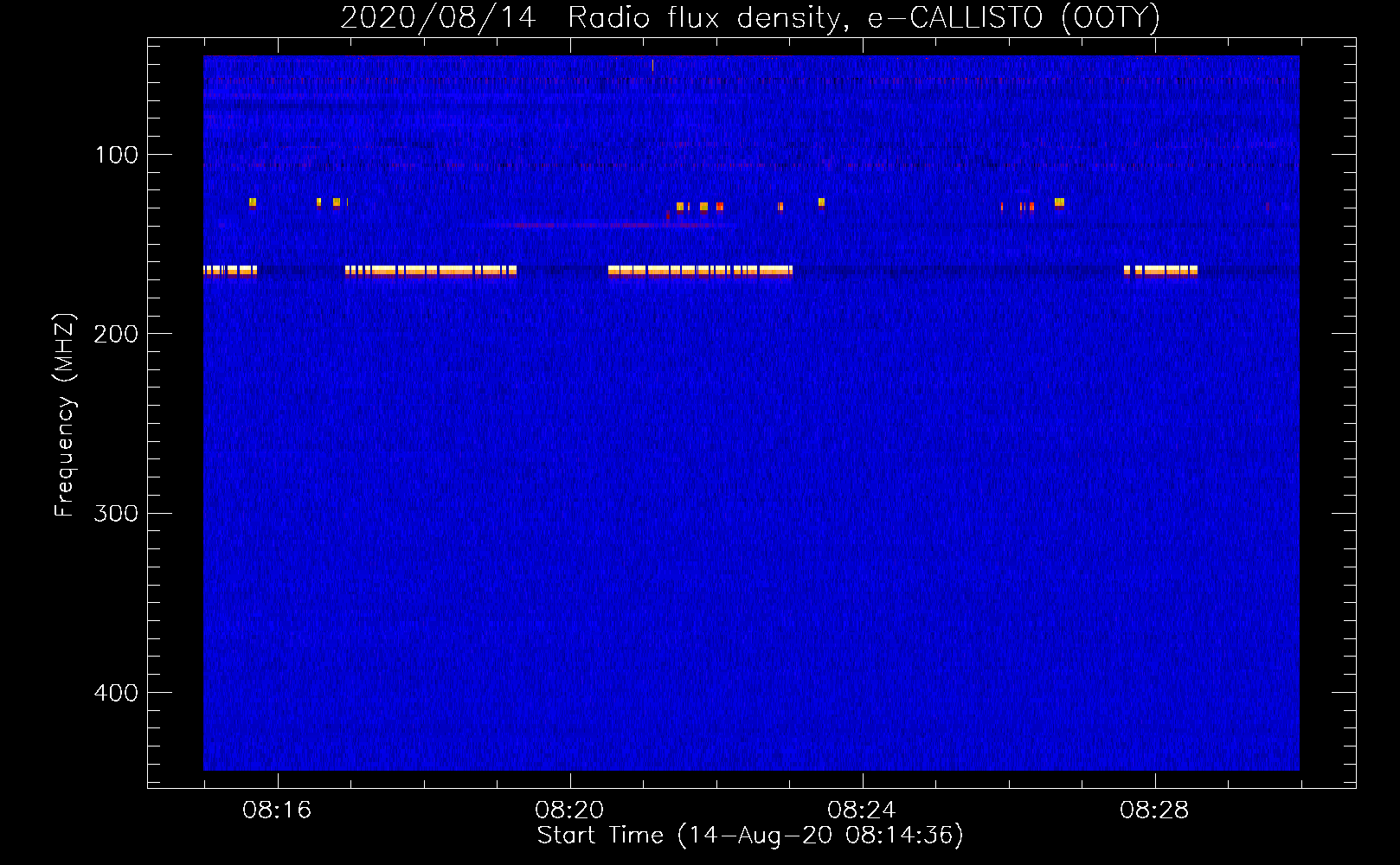Click the 08:20 time tick label

pos(569,811)
